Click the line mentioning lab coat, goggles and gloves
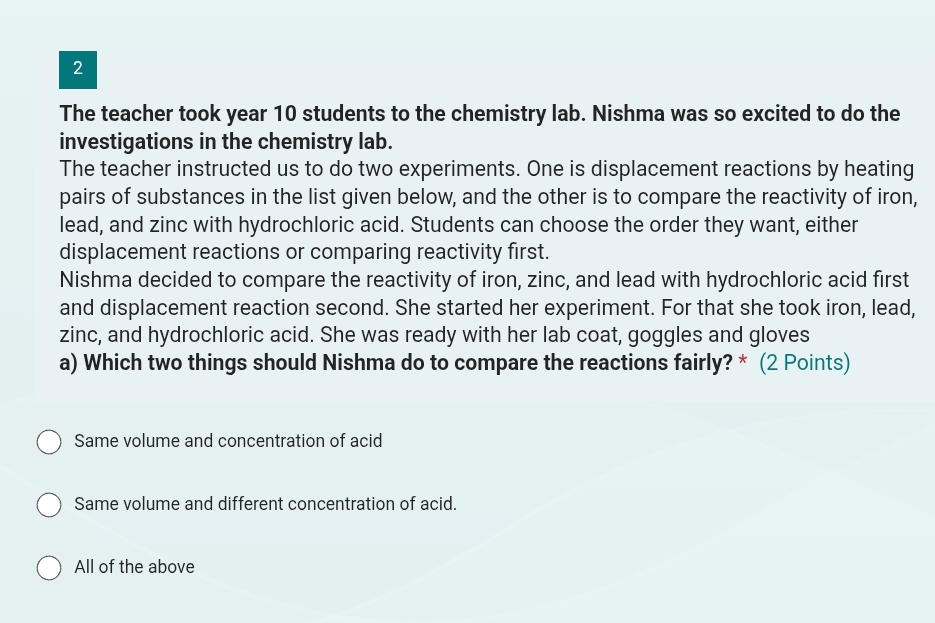The width and height of the screenshot is (935, 623). pyautogui.click(x=434, y=335)
